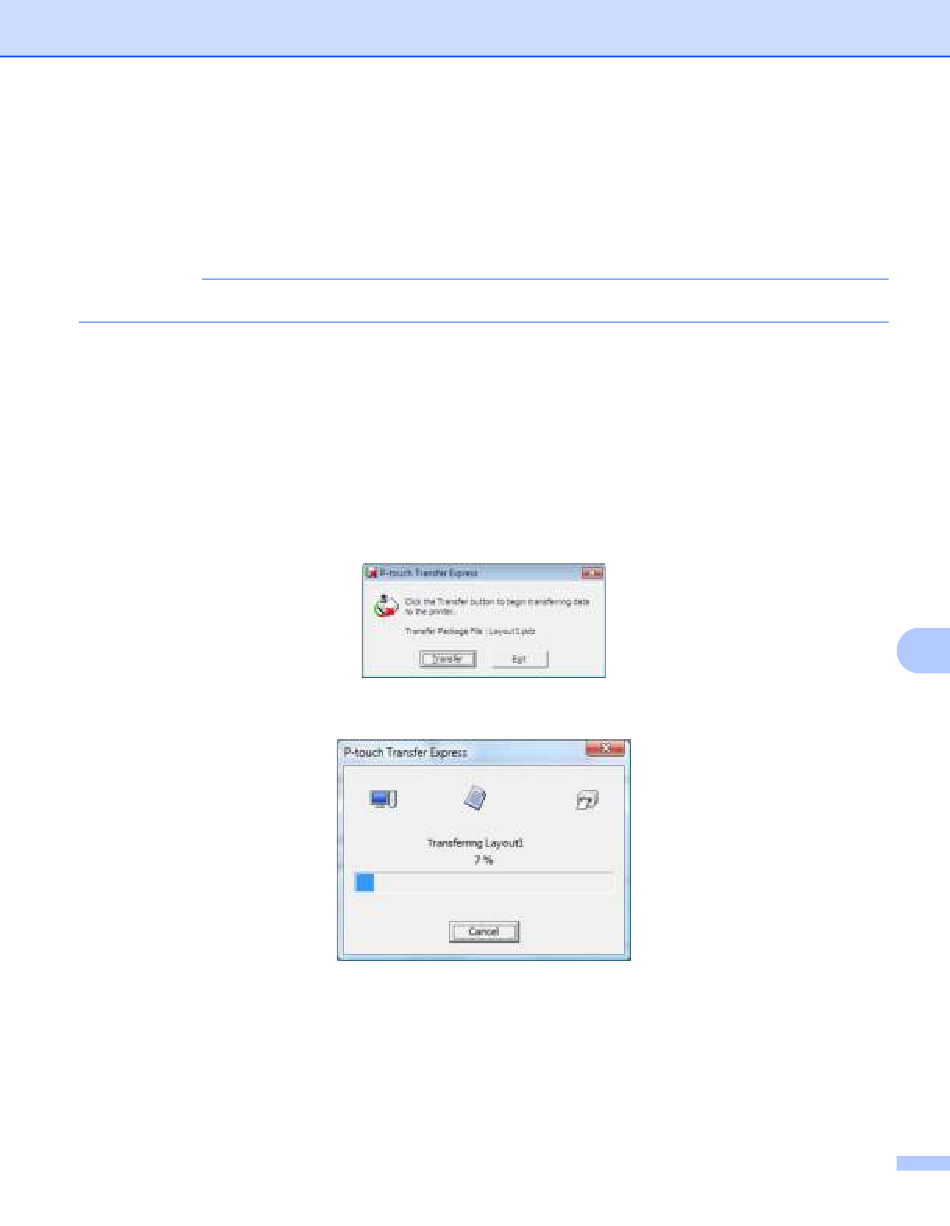Select the 'Transfer Package File : Layout1.pdz' text
950x1226 pixels.
[470, 632]
